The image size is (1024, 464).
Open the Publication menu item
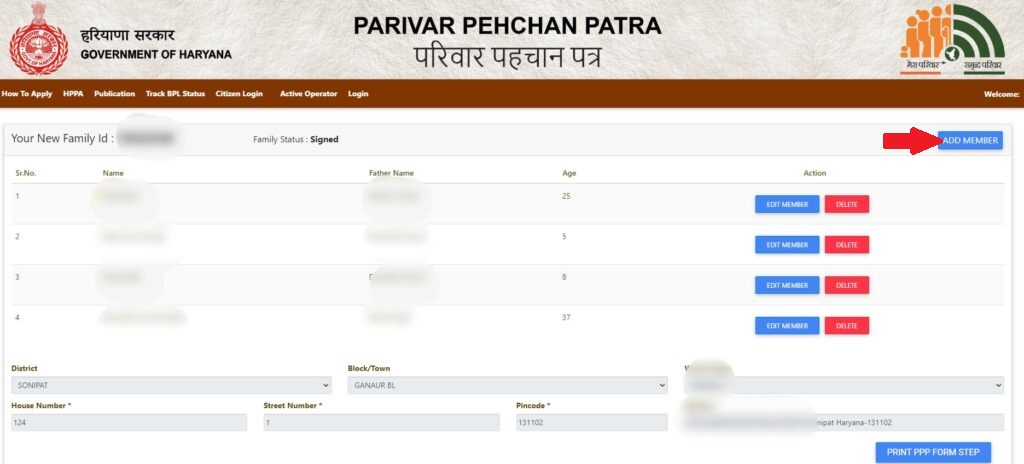coord(114,94)
